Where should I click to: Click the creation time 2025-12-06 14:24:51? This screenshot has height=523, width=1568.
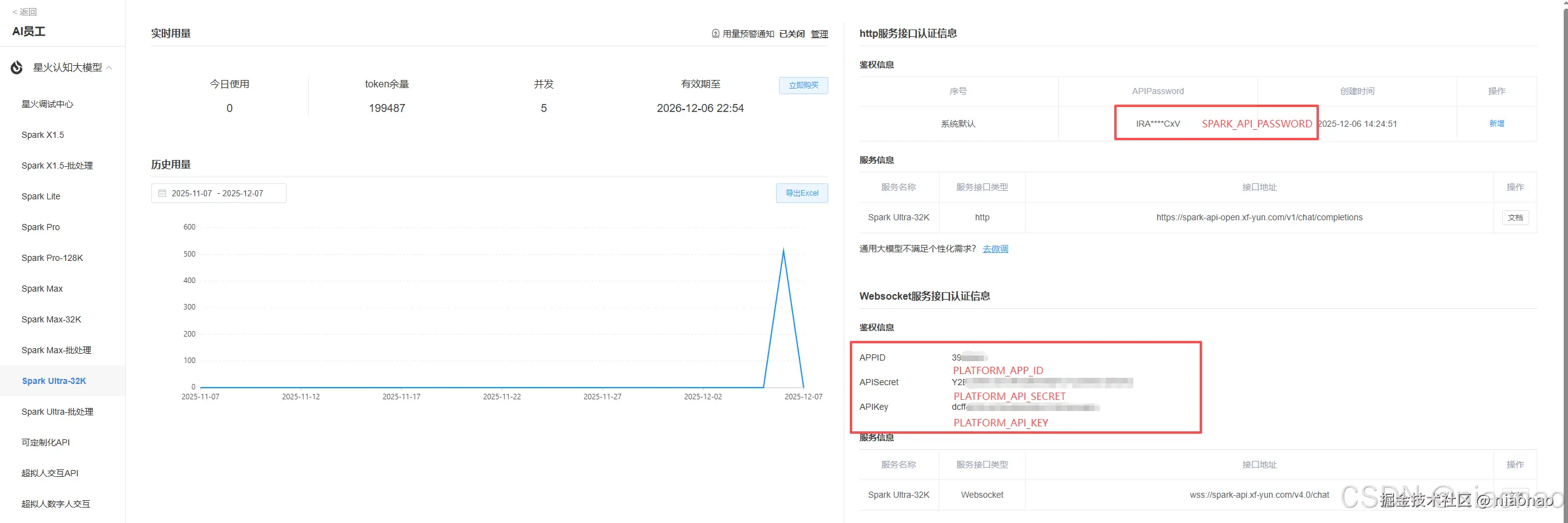(x=1357, y=124)
